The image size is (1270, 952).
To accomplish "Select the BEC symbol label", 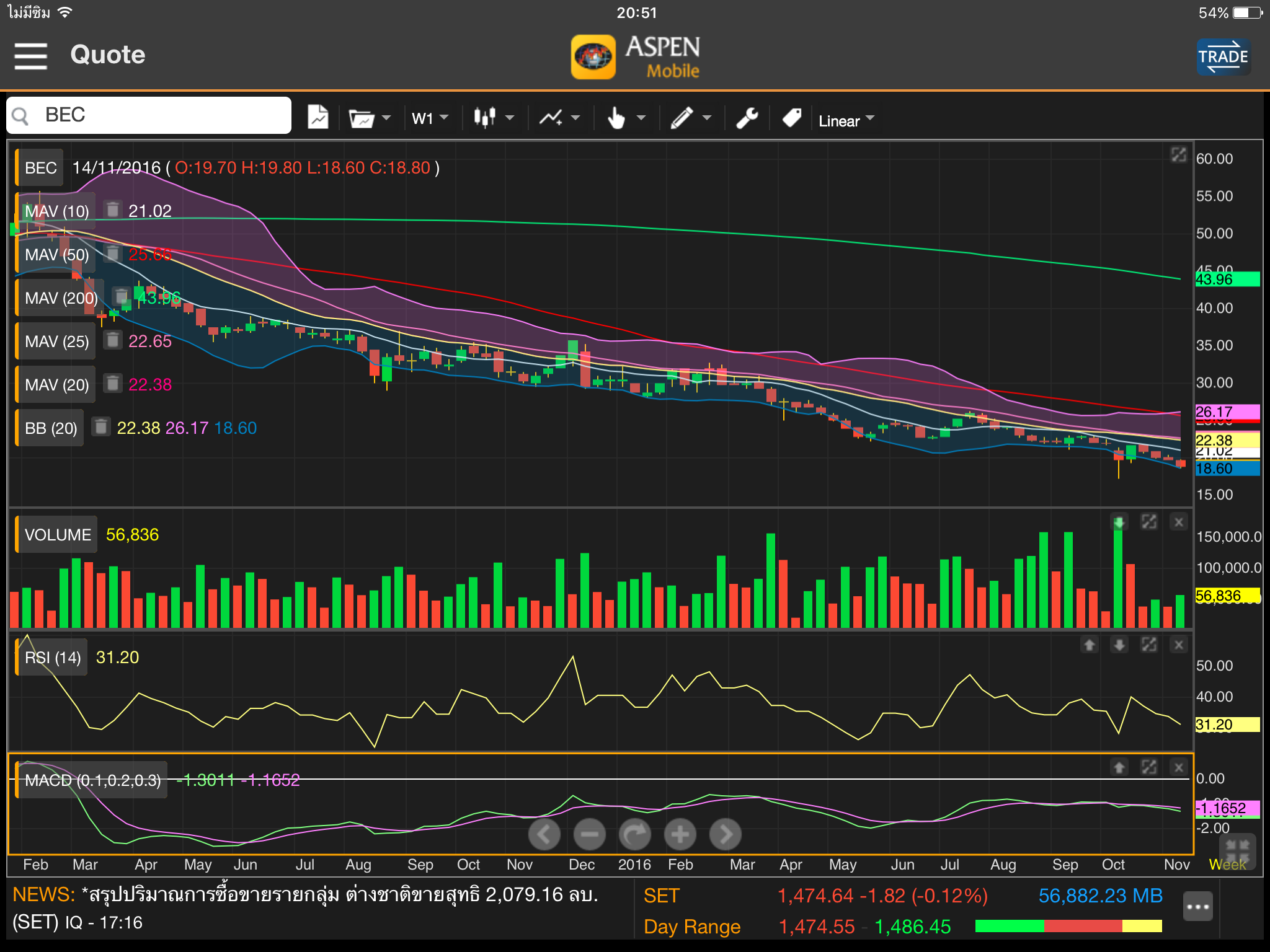I will pos(40,168).
